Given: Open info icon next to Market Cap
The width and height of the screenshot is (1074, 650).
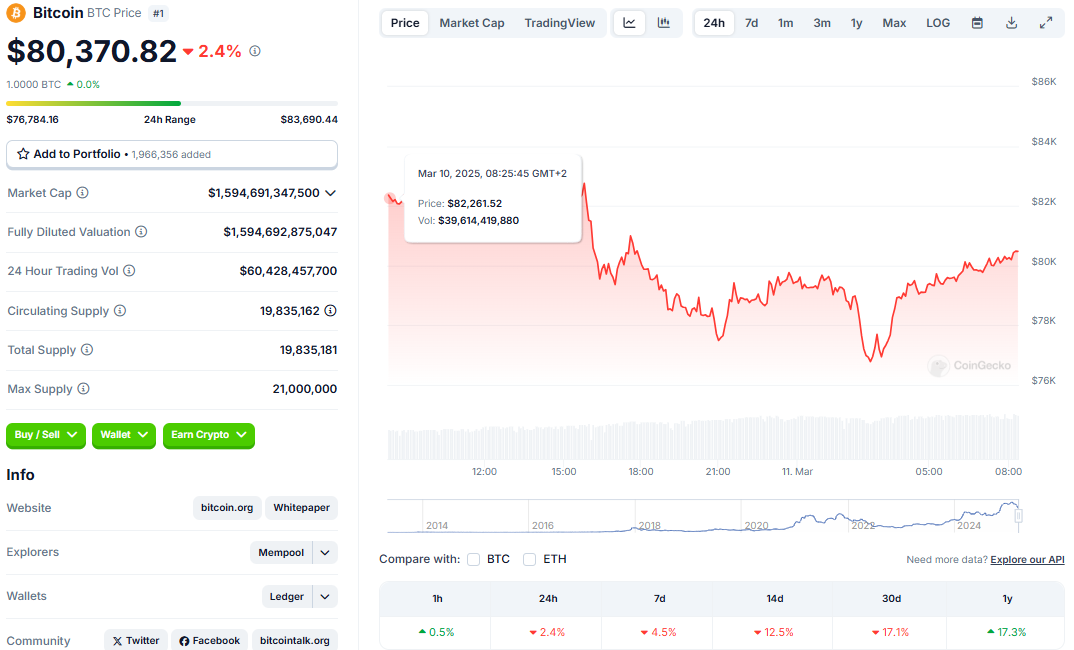Looking at the screenshot, I should tap(82, 192).
